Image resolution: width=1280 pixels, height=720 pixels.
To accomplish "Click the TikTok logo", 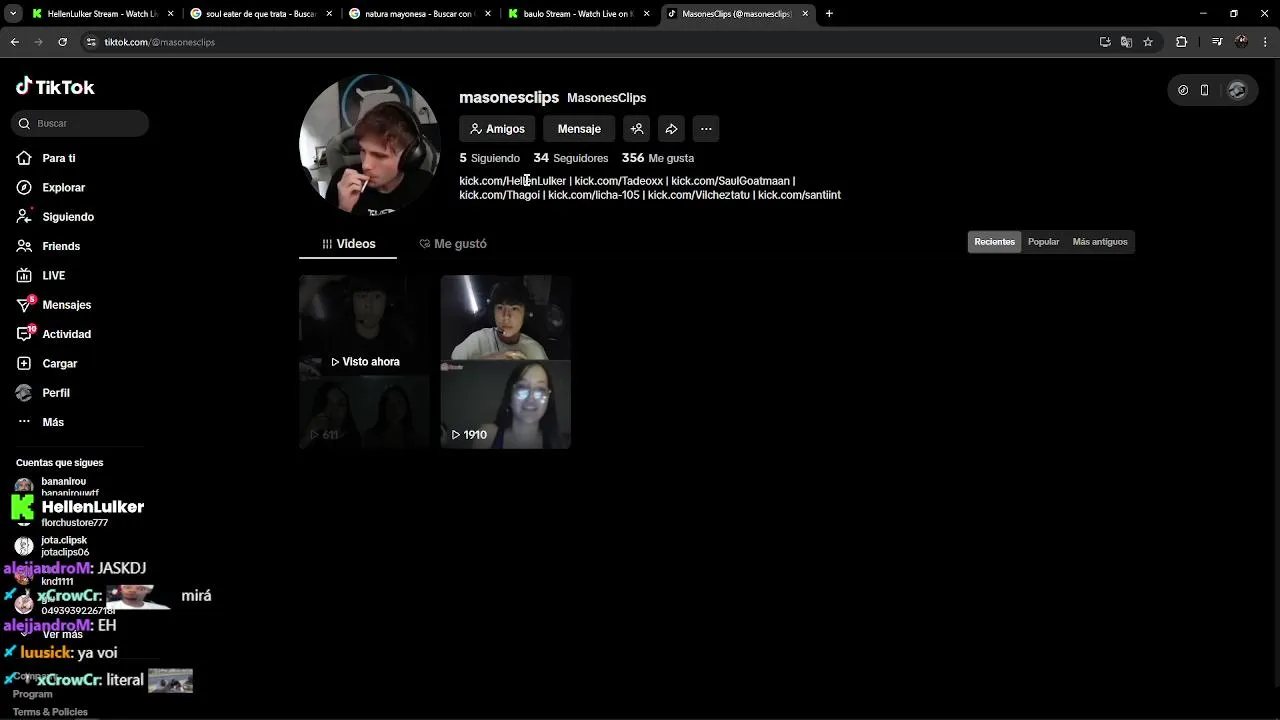I will click(55, 87).
